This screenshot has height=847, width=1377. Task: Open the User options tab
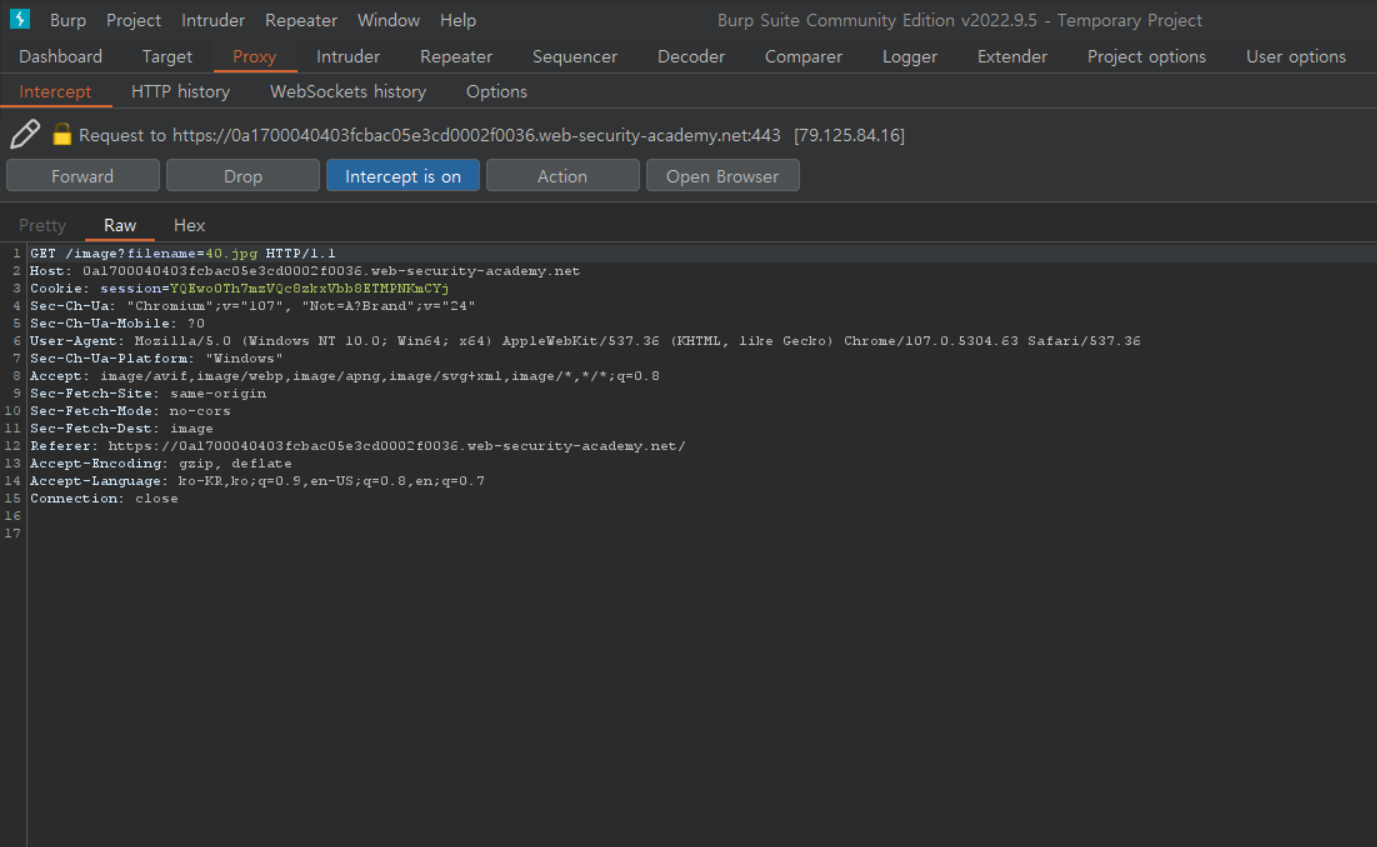[x=1296, y=57]
